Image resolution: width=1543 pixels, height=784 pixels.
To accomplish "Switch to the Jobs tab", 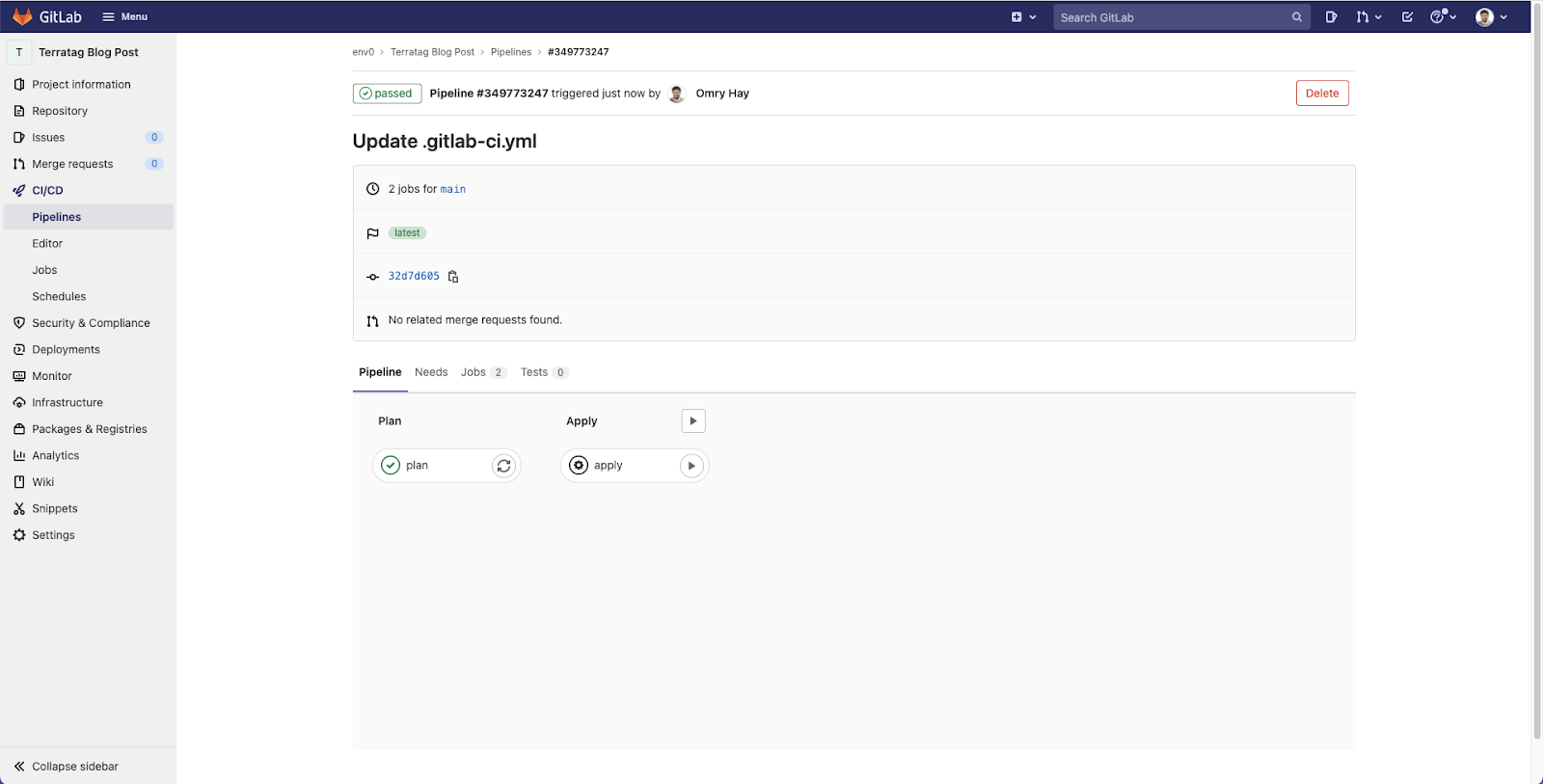I will pos(483,372).
